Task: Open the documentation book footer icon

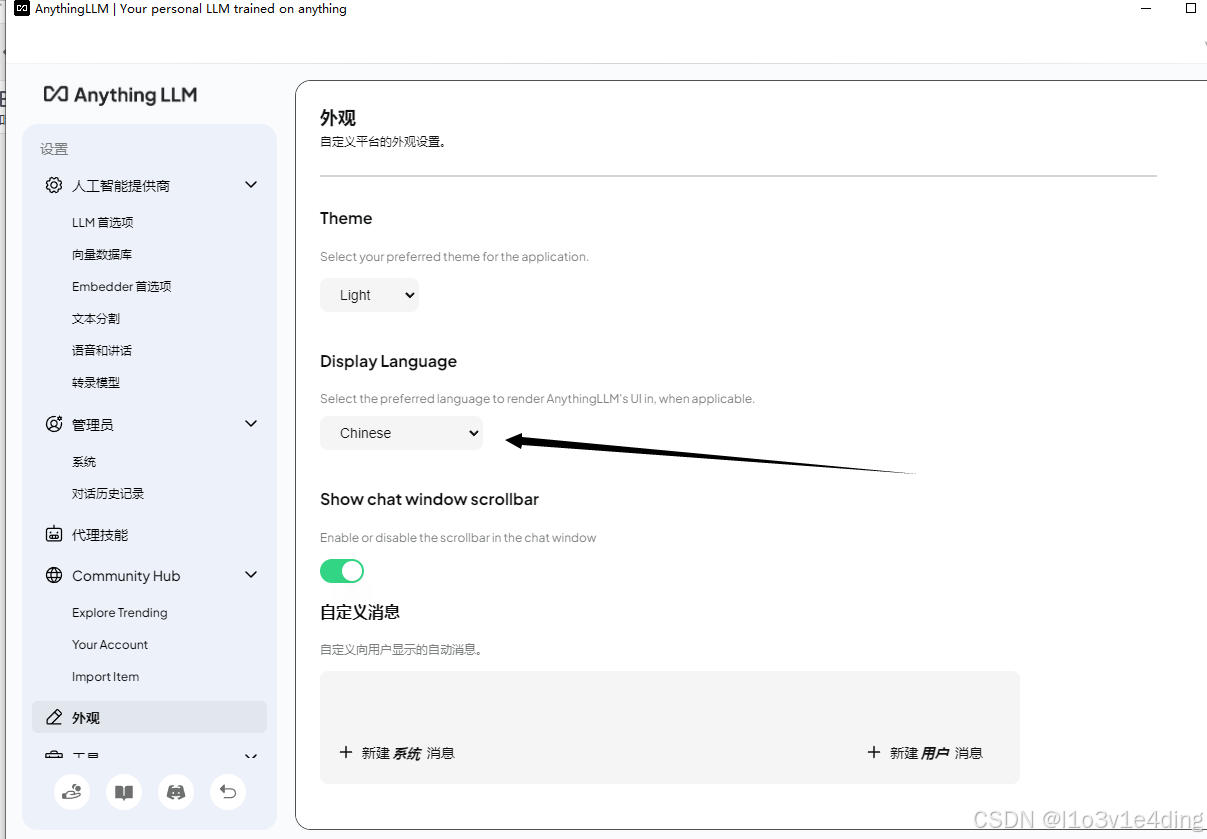Action: [124, 792]
